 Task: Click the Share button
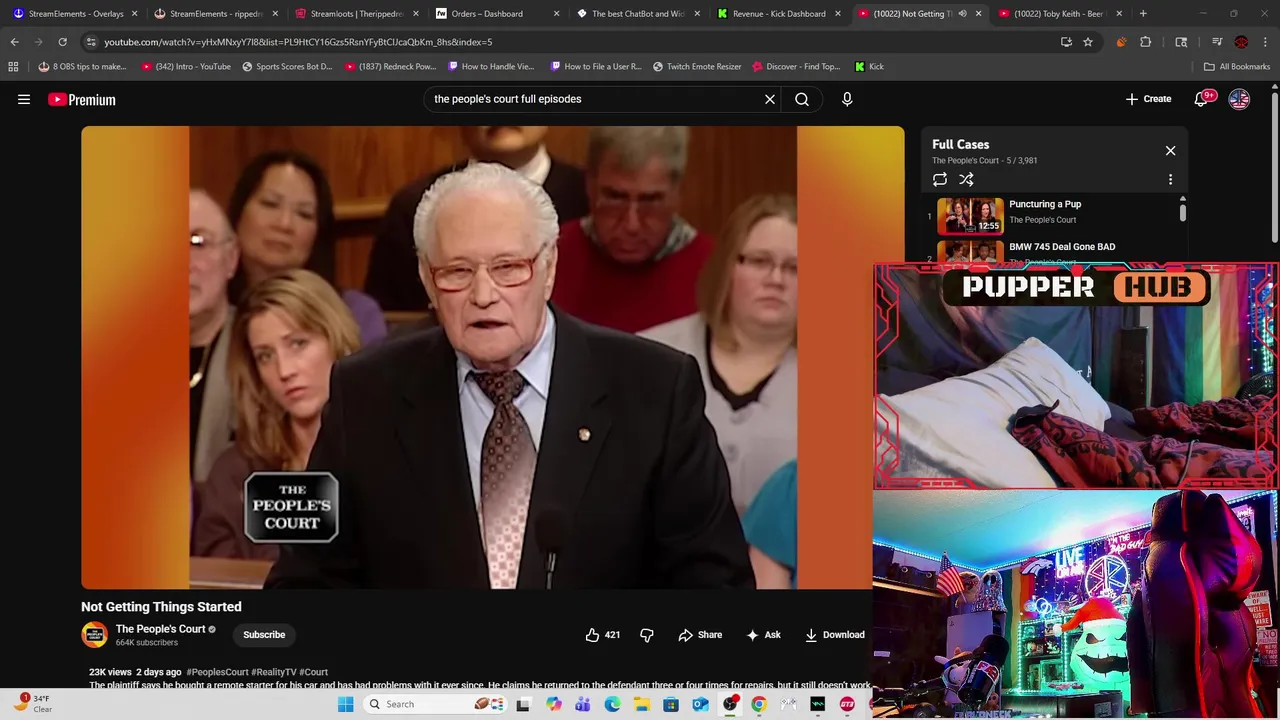tap(700, 635)
